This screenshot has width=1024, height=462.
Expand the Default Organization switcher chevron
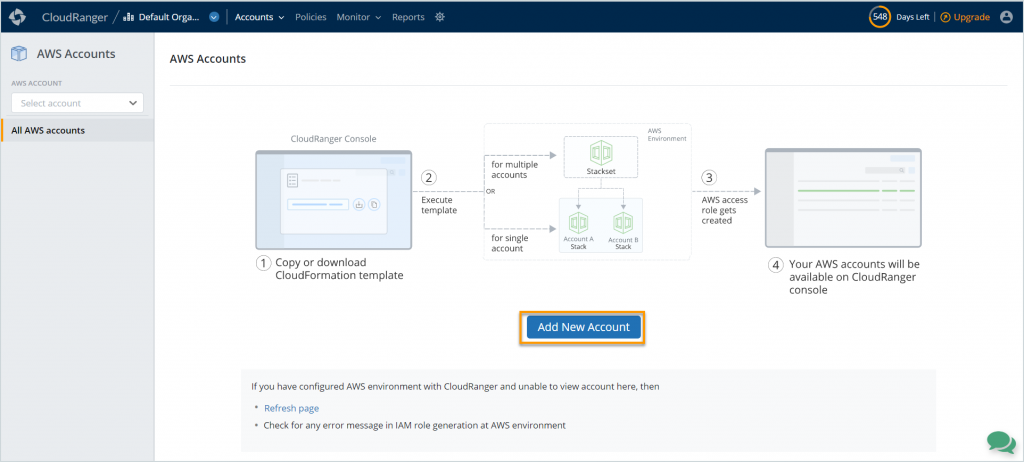pyautogui.click(x=214, y=17)
